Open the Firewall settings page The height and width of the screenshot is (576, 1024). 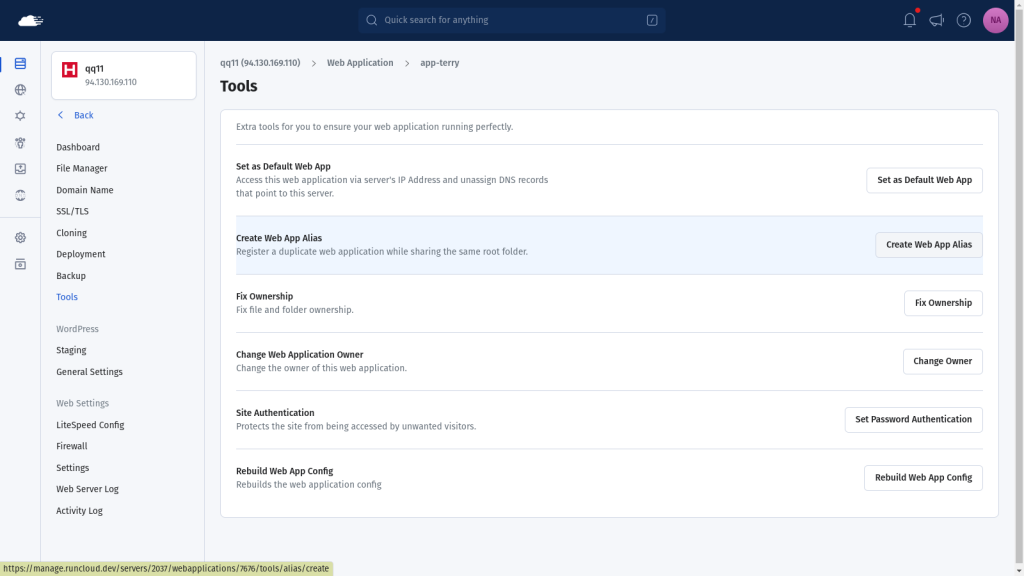[71, 446]
